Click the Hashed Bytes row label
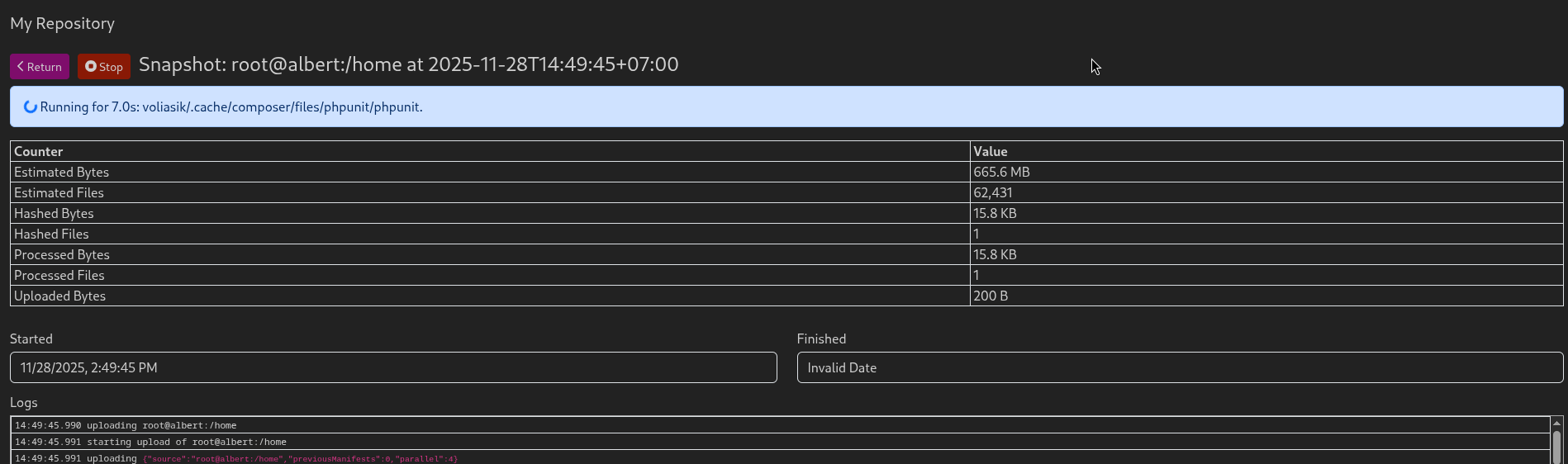 (x=54, y=213)
